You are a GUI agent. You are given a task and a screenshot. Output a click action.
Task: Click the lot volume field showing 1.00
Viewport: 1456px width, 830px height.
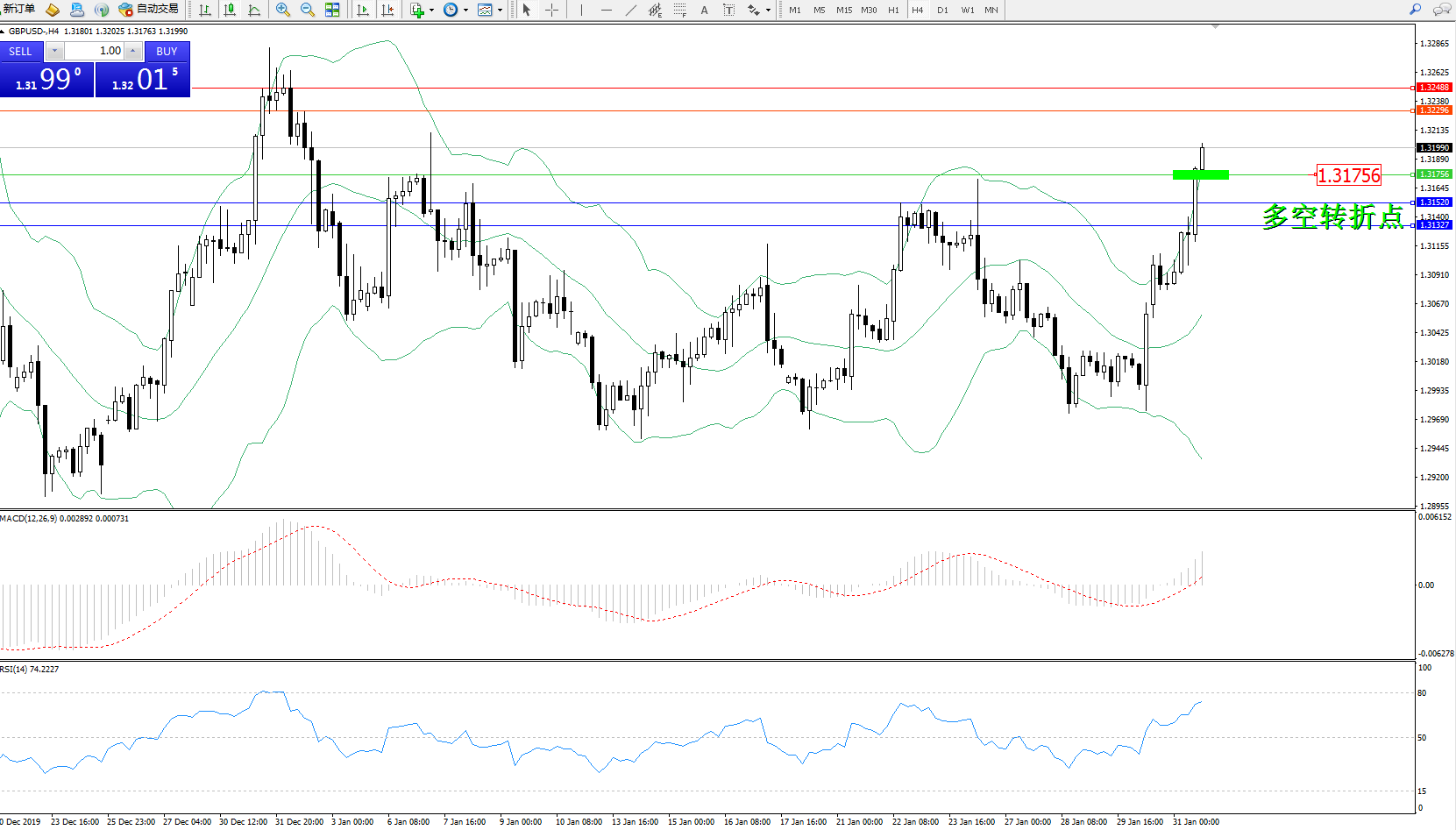pyautogui.click(x=95, y=51)
